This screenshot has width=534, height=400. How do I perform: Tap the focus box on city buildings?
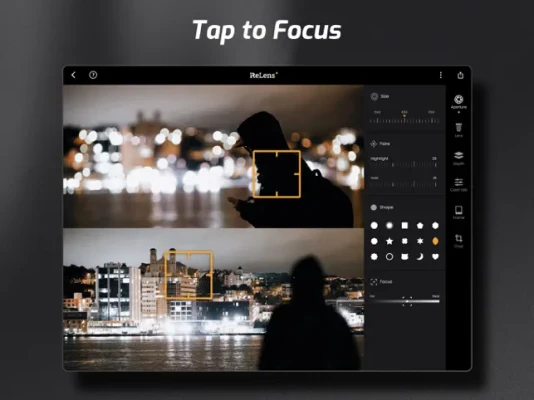[x=189, y=275]
